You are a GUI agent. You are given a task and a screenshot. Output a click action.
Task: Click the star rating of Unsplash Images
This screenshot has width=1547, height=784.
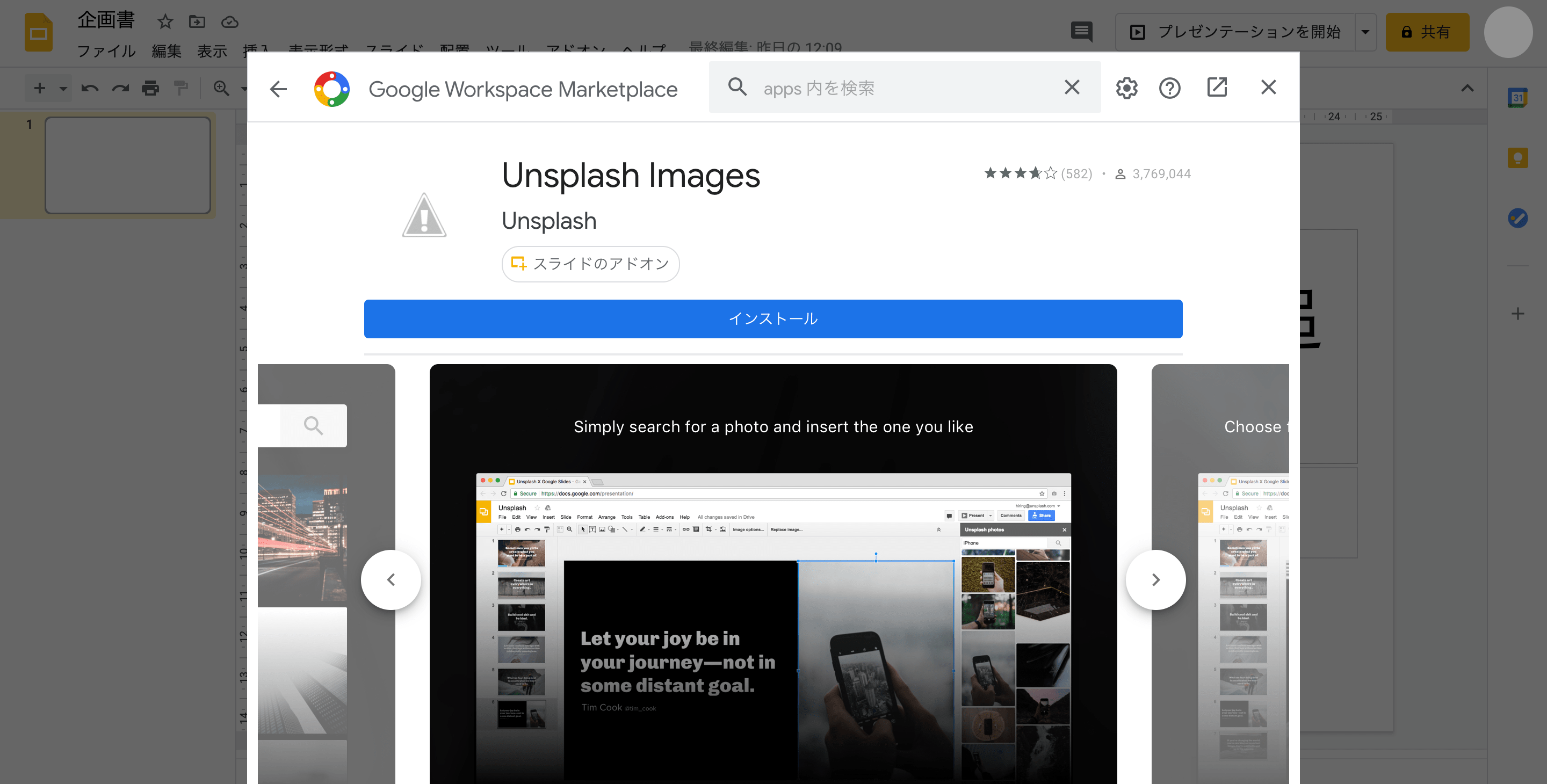point(1020,173)
